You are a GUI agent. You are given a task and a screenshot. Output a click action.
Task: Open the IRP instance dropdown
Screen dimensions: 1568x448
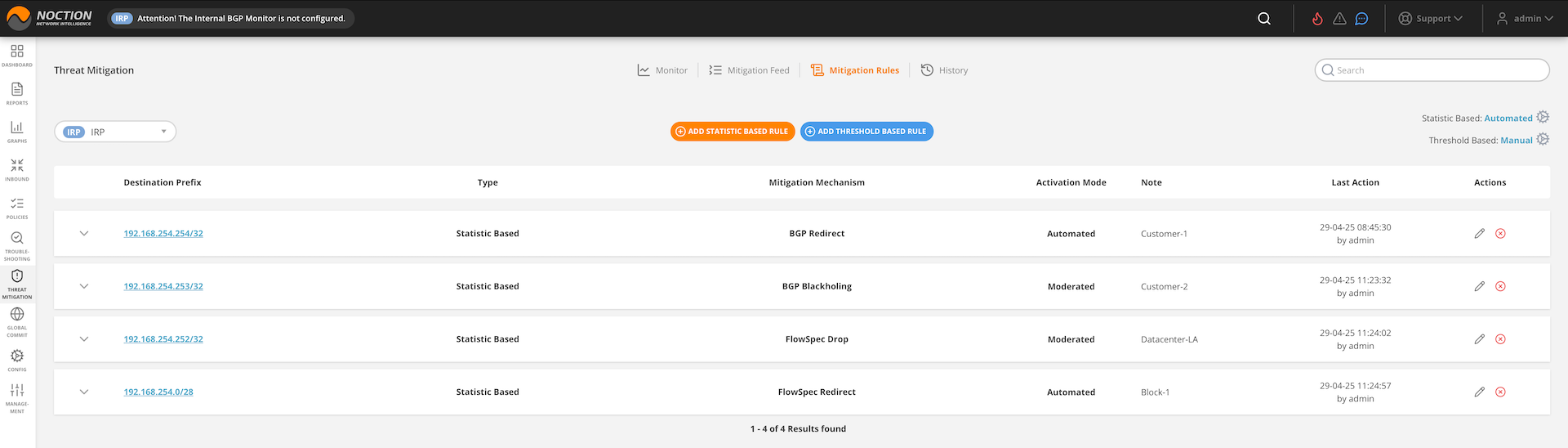pos(115,132)
